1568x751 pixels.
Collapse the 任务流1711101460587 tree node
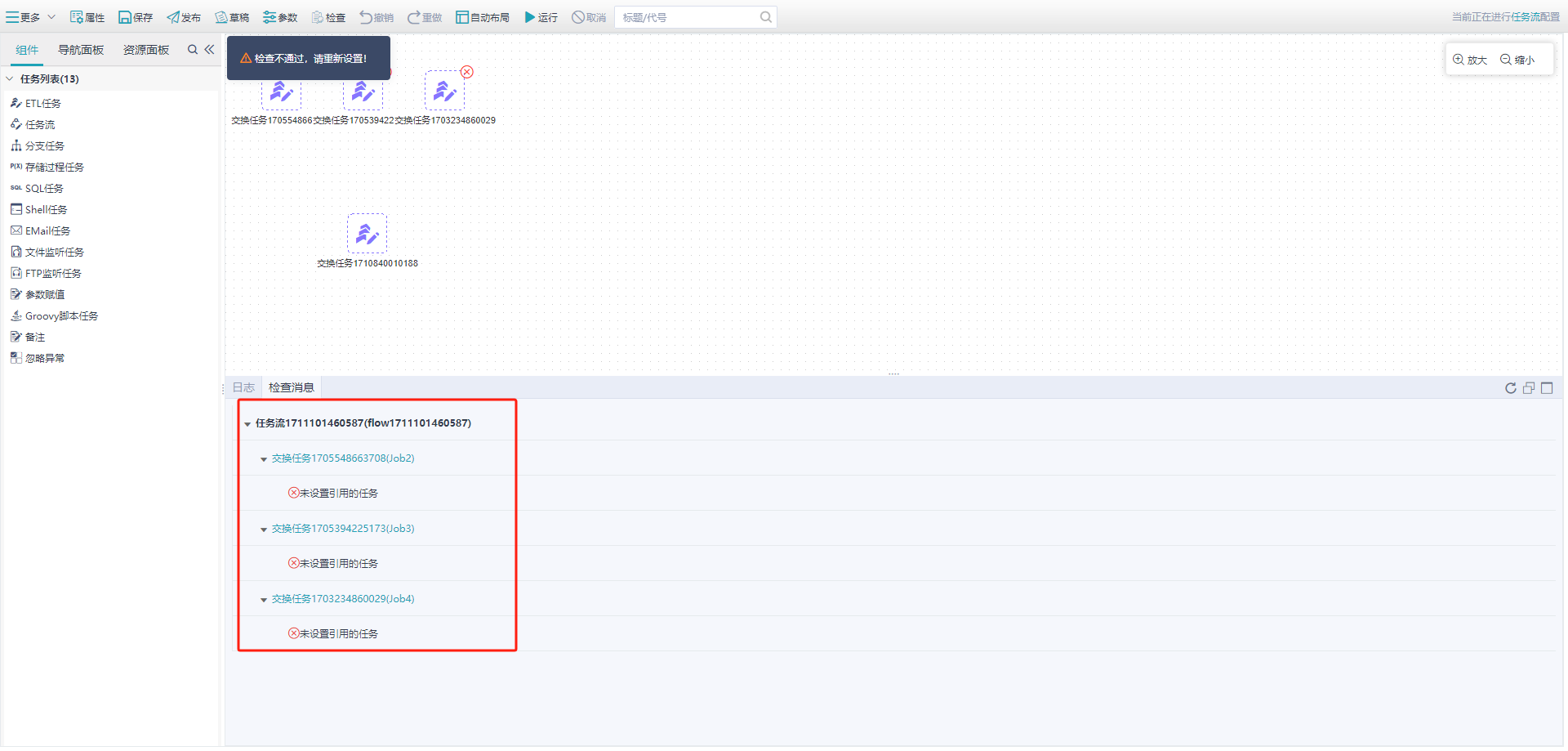point(247,424)
